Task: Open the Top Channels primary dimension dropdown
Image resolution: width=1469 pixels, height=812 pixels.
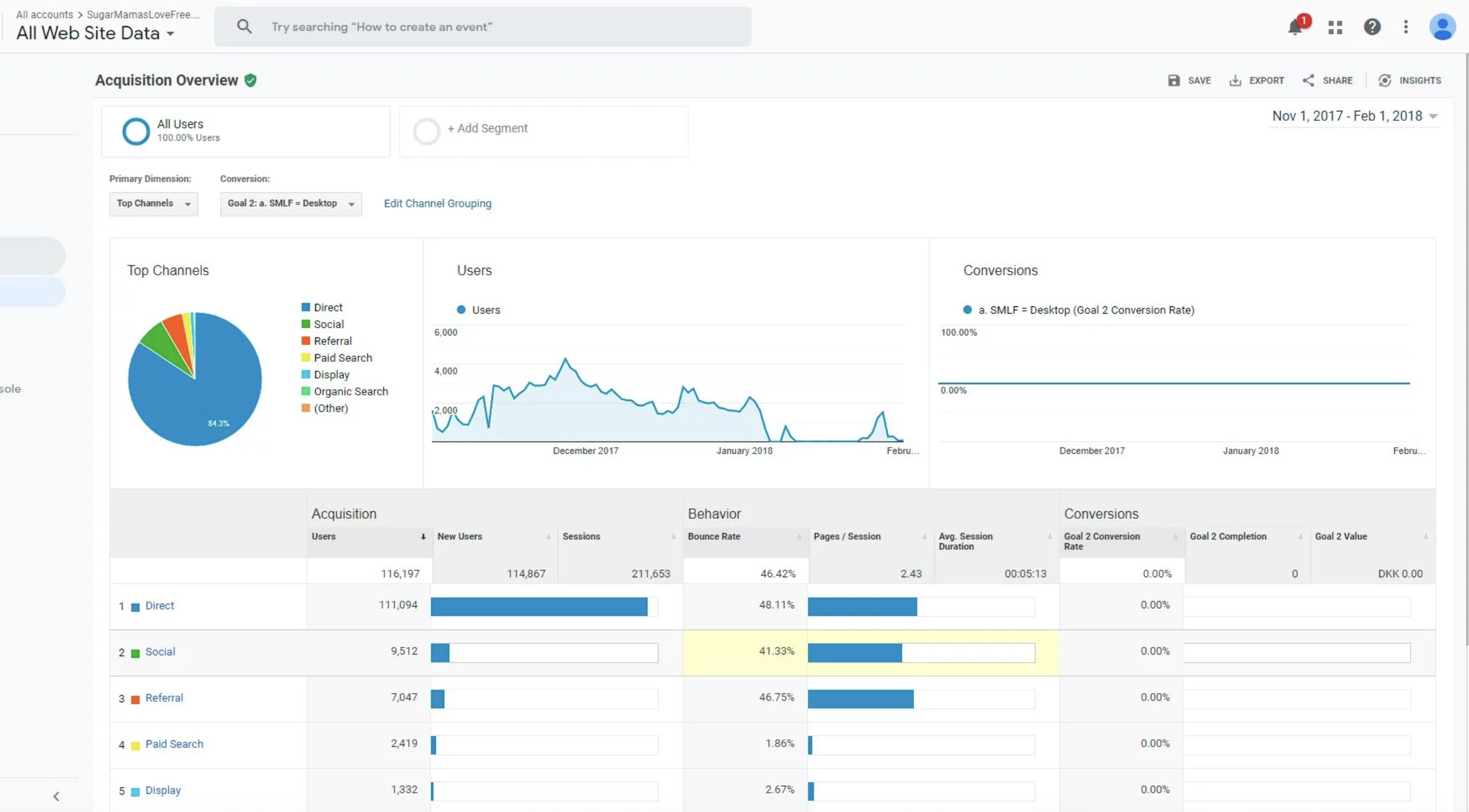Action: coord(153,204)
